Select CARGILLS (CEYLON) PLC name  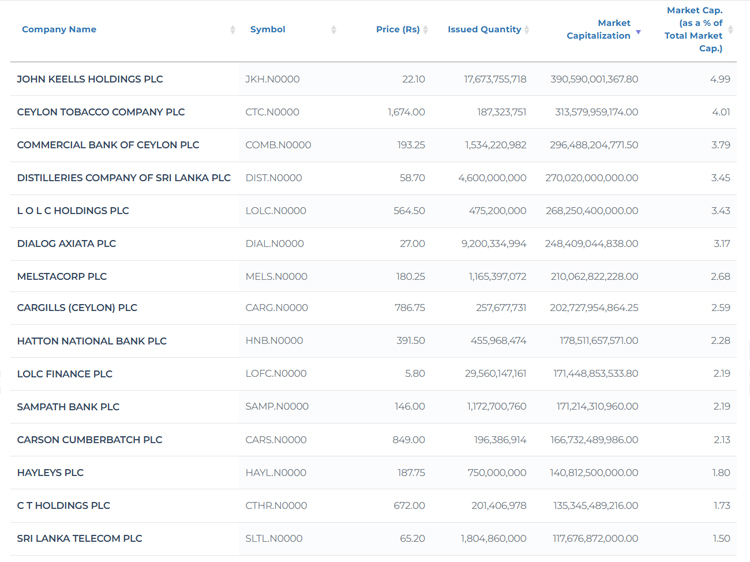(x=77, y=308)
